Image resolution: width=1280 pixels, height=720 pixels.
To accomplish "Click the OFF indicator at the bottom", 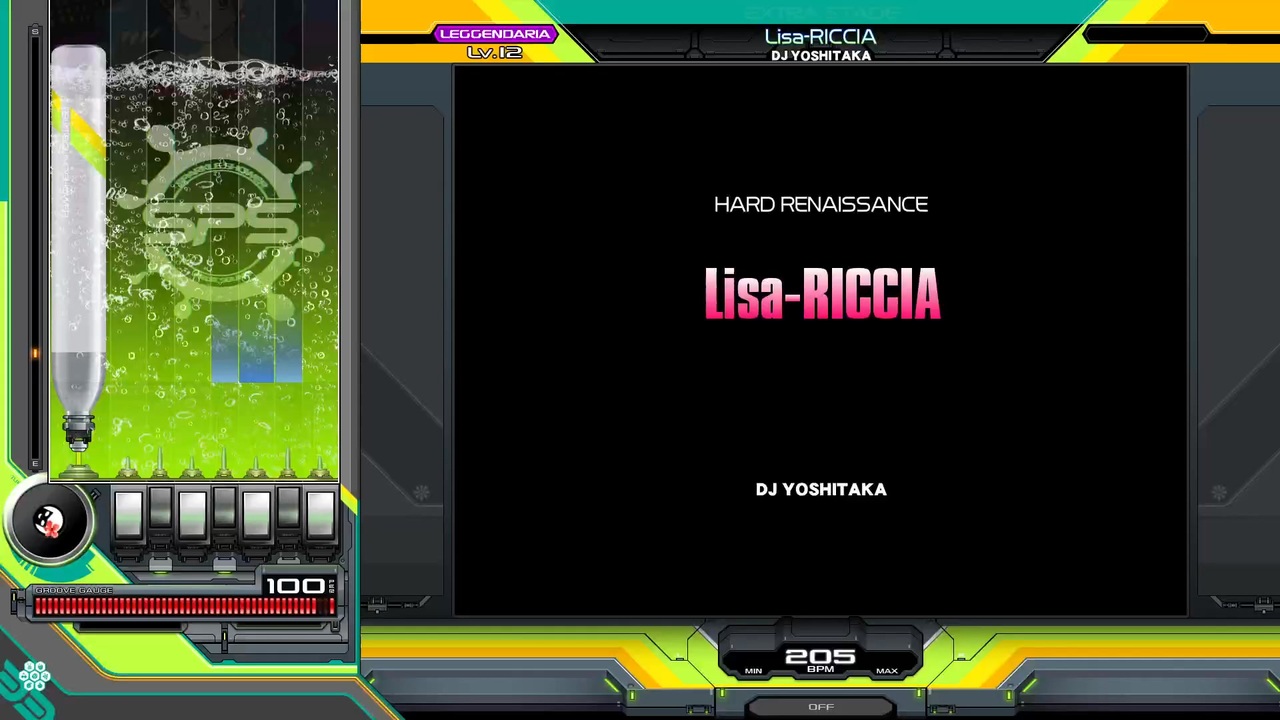I will pos(821,707).
